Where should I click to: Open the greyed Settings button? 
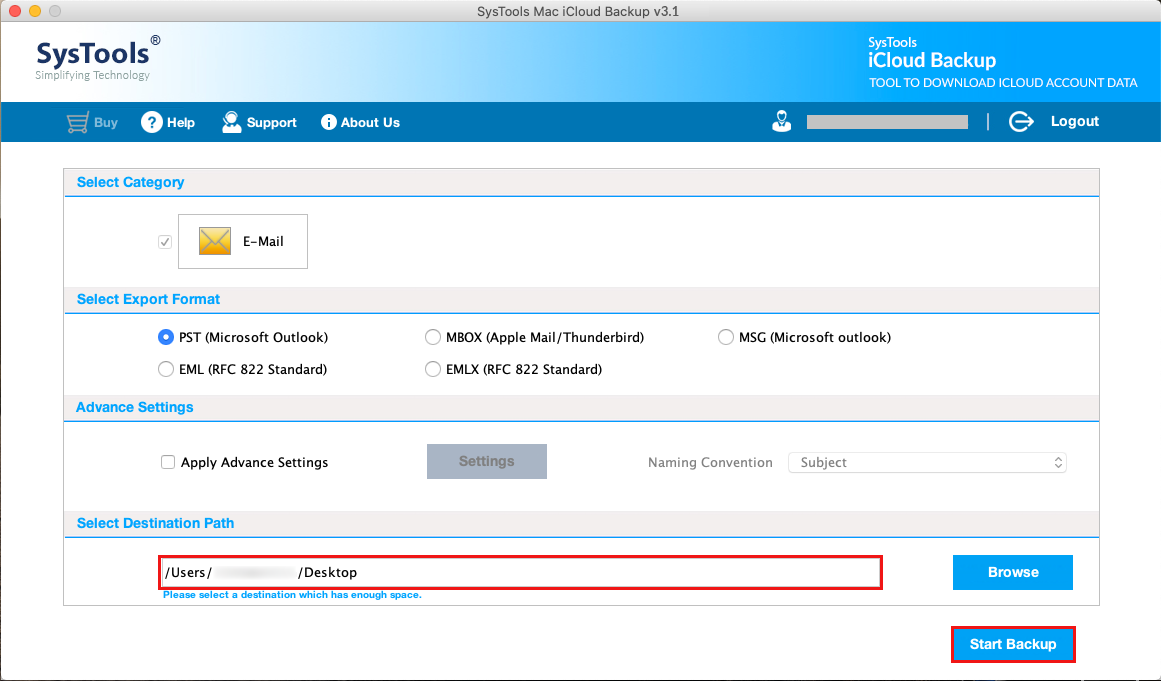click(x=486, y=461)
